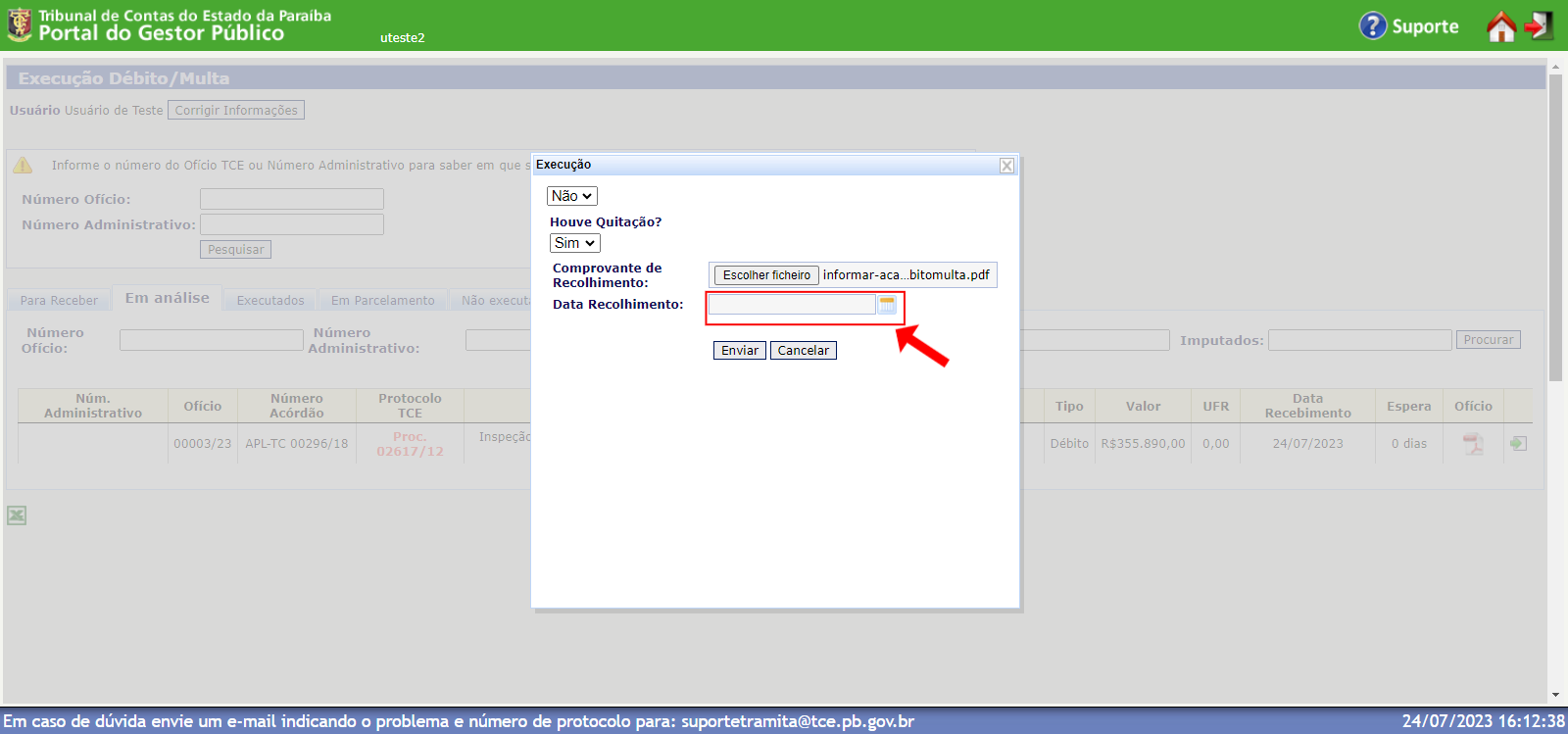Click the UFR column header
The width and height of the screenshot is (1568, 734).
(x=1216, y=406)
